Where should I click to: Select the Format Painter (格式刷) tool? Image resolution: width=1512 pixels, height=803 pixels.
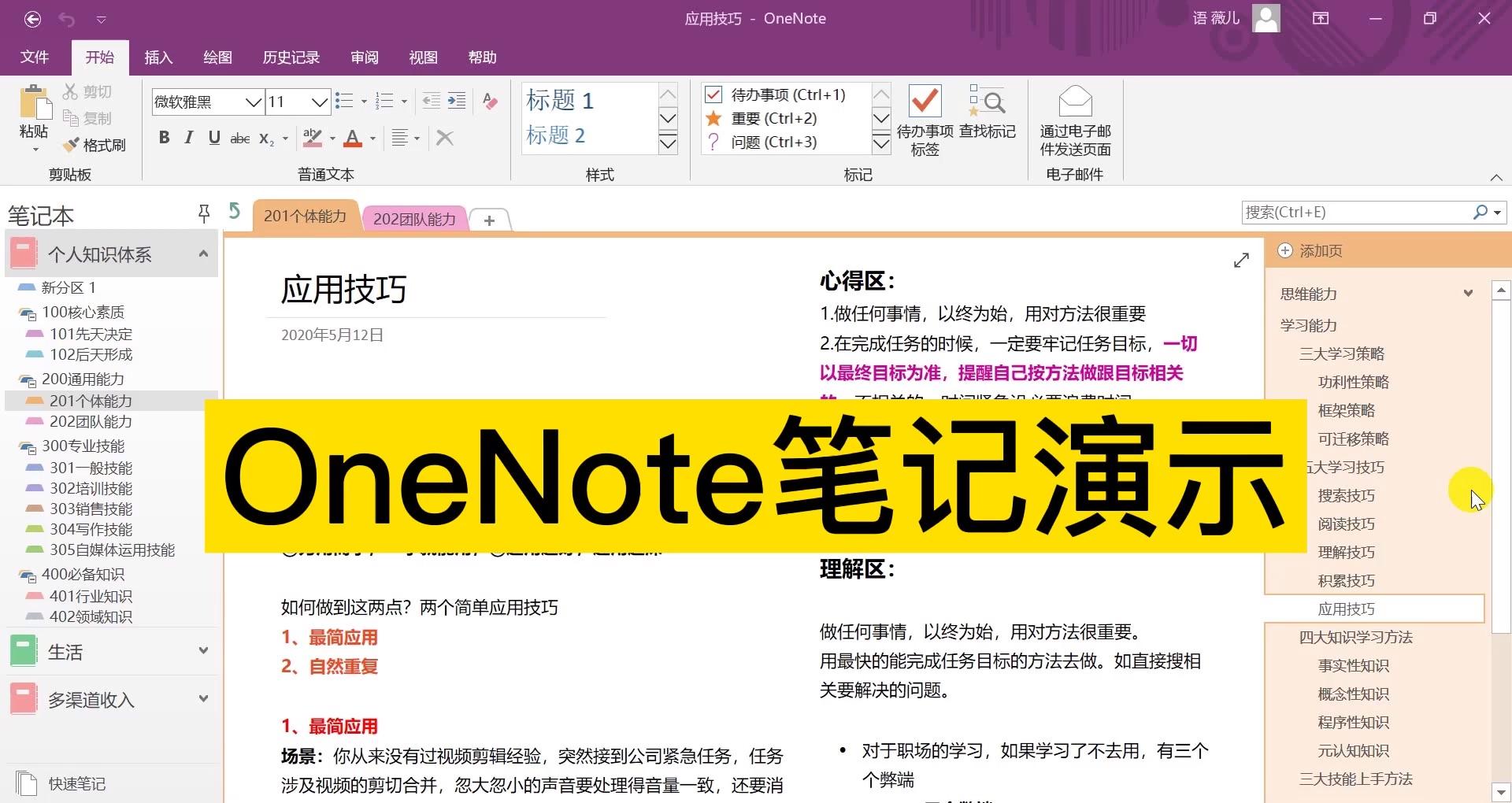(x=94, y=146)
